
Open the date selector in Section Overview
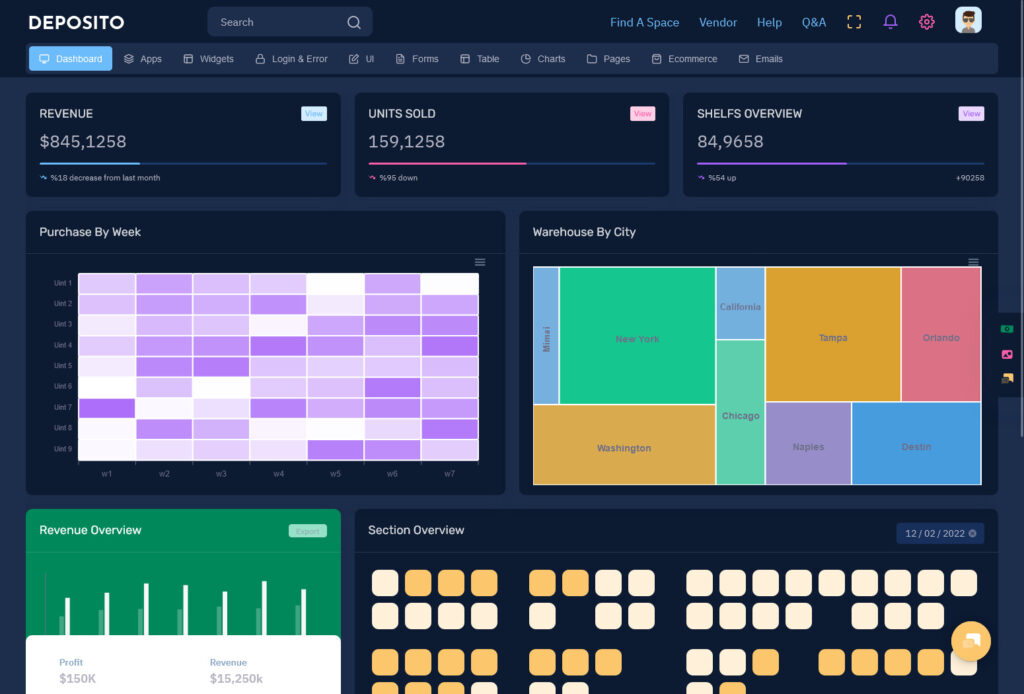(939, 533)
